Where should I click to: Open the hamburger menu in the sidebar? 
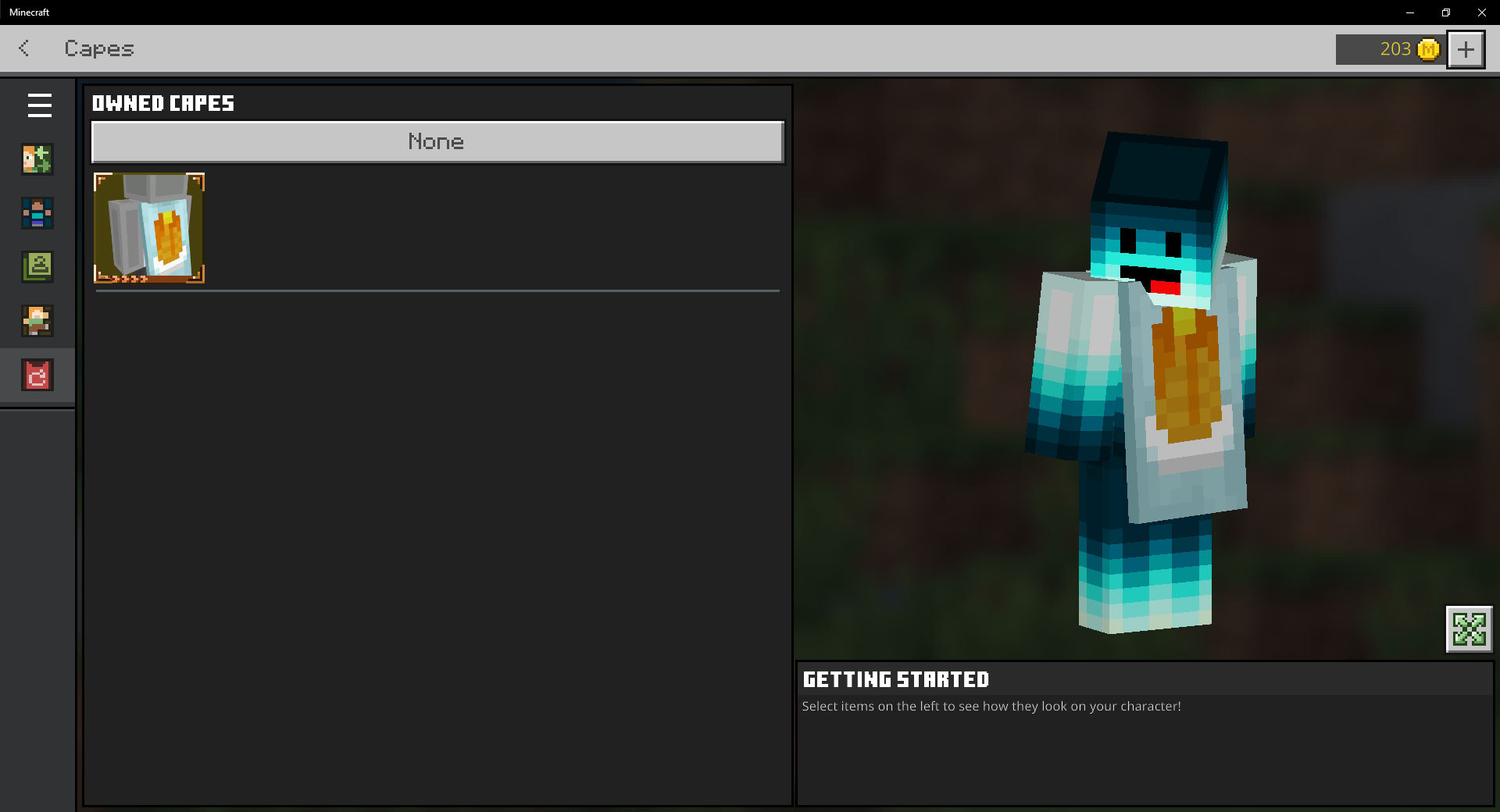point(39,105)
